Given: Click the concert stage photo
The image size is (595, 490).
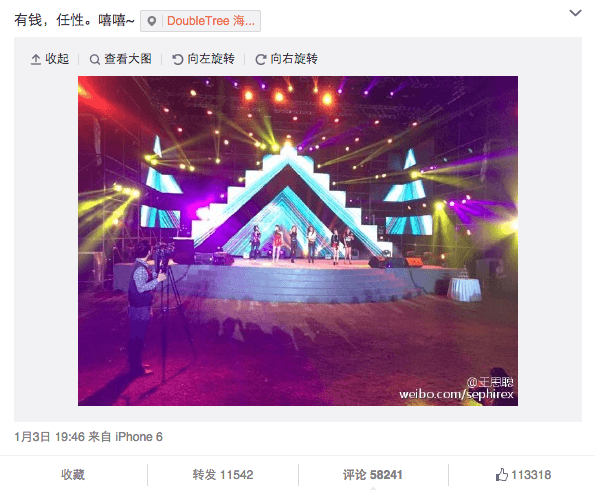Looking at the screenshot, I should [x=298, y=241].
